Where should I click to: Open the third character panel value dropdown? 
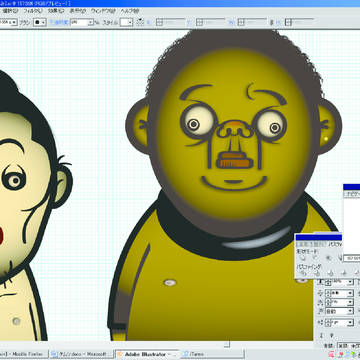(350, 302)
